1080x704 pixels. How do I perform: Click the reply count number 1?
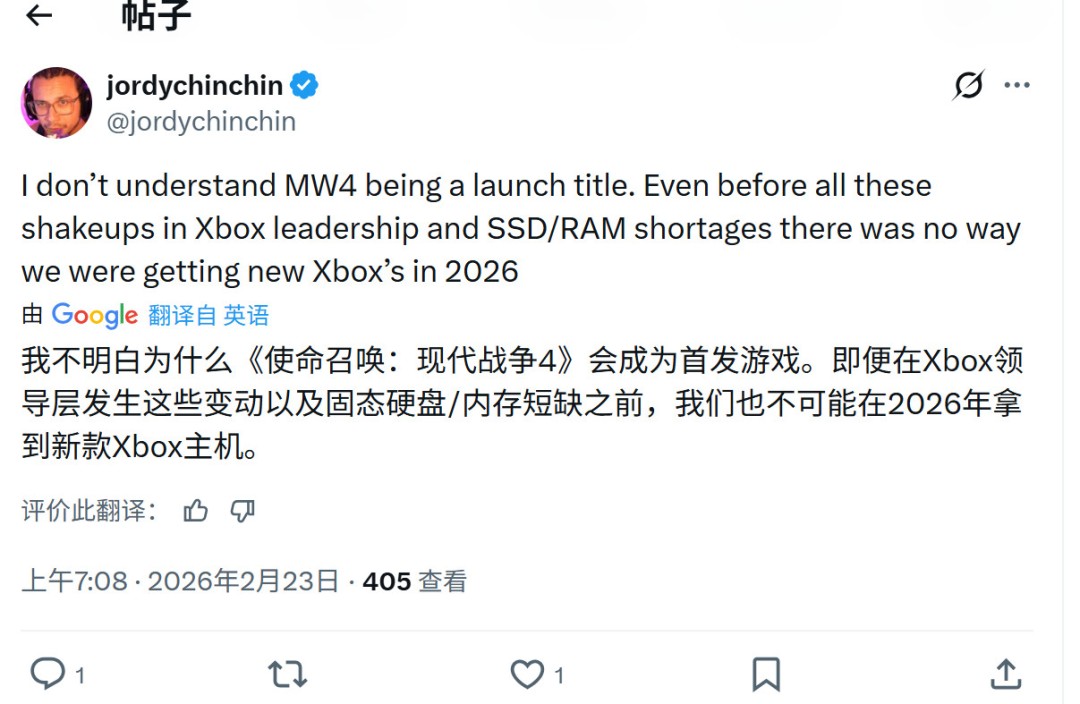[72, 675]
